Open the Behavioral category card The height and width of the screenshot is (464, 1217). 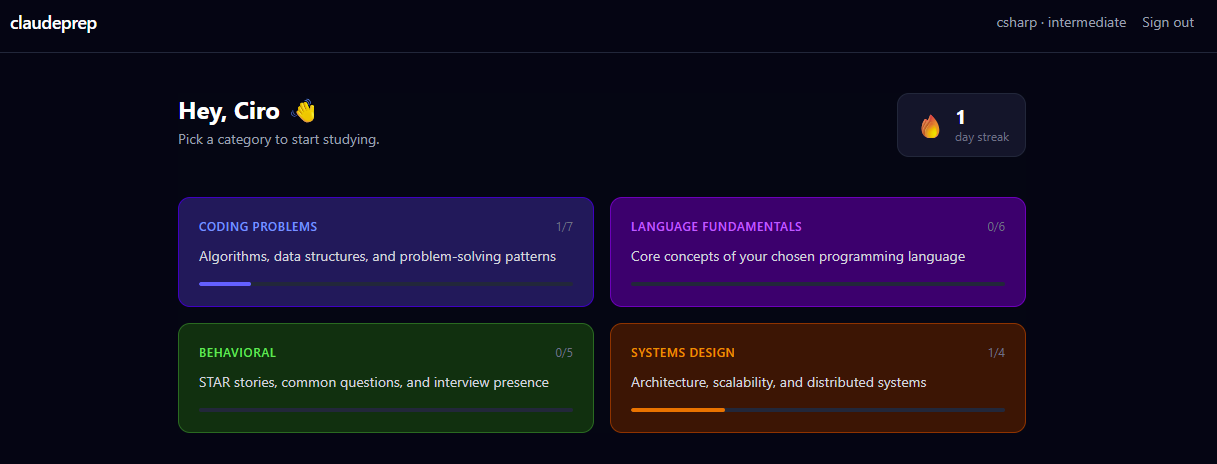click(x=385, y=377)
